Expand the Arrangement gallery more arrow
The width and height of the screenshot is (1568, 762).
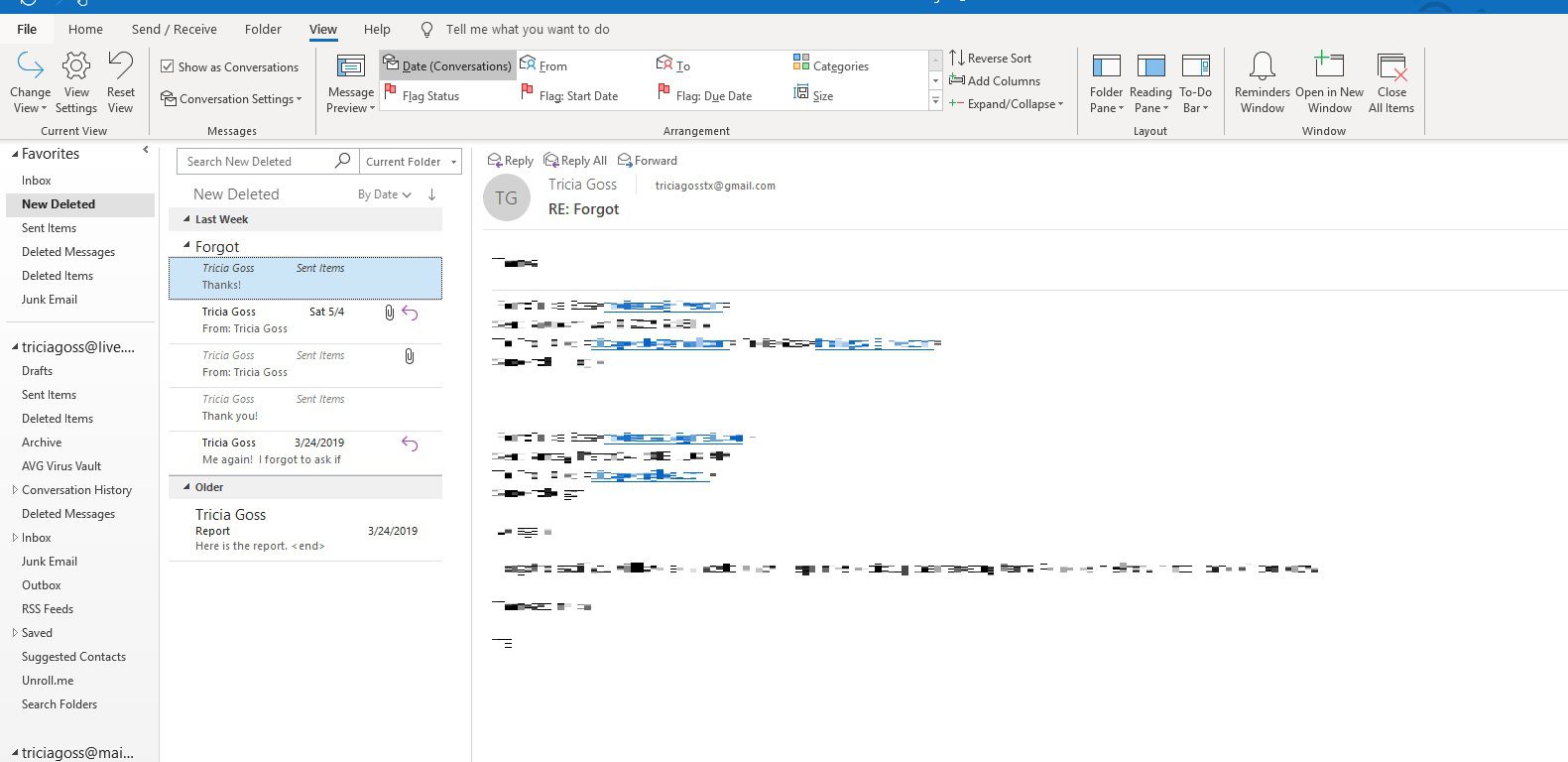[x=935, y=101]
